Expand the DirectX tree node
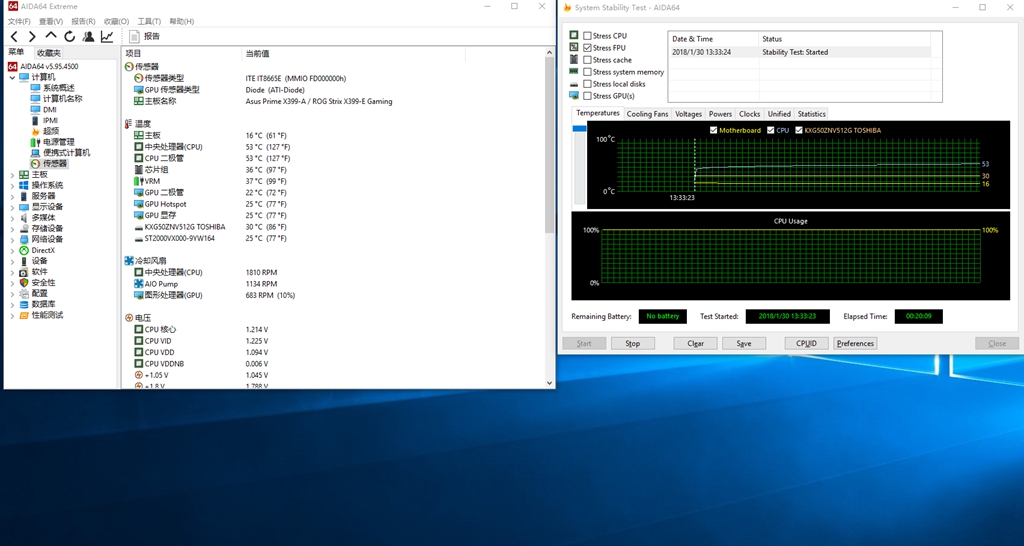This screenshot has width=1024, height=546. [x=12, y=250]
